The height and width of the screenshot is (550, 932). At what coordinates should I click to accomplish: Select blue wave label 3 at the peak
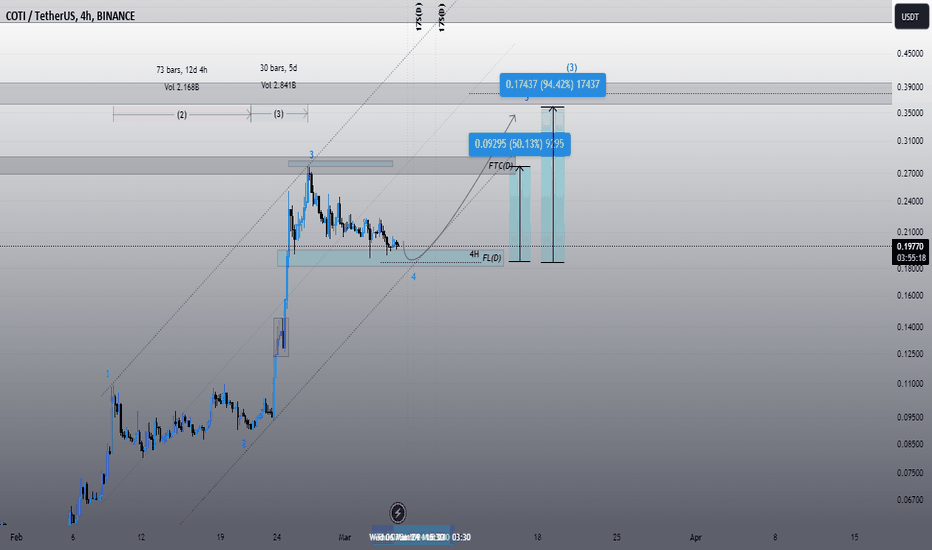point(311,155)
